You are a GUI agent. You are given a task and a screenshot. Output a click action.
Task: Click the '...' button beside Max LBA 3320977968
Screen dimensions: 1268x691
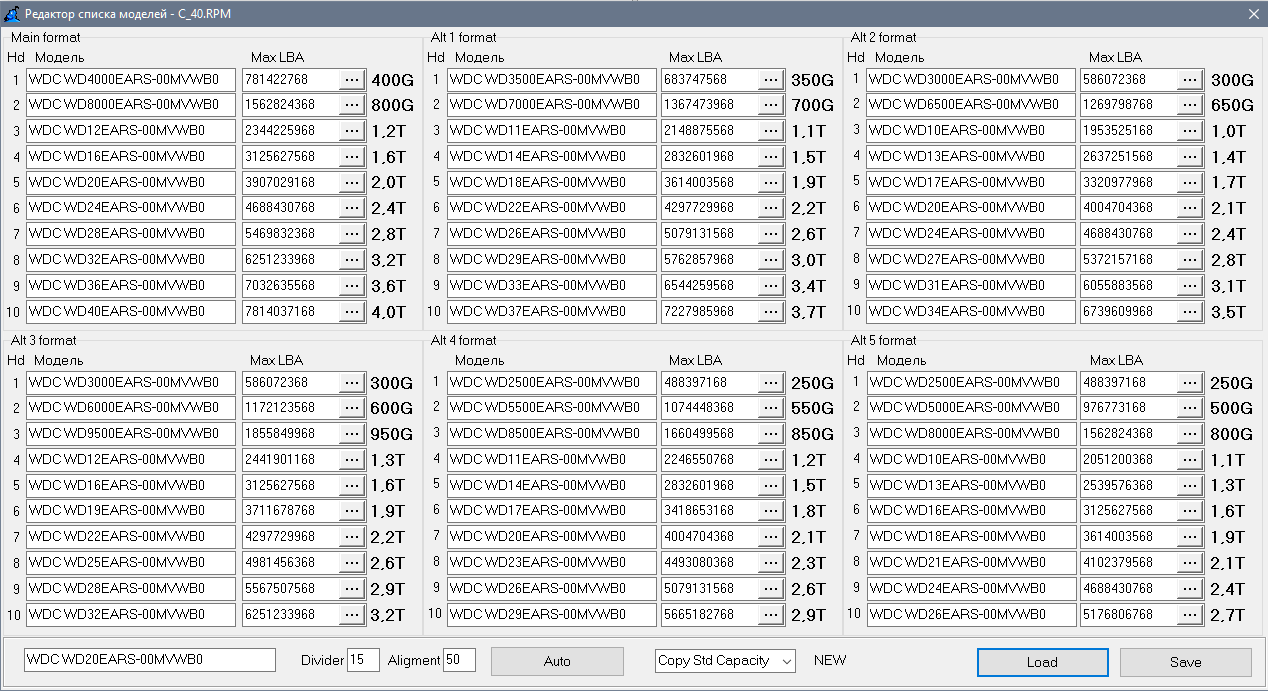click(x=1191, y=182)
